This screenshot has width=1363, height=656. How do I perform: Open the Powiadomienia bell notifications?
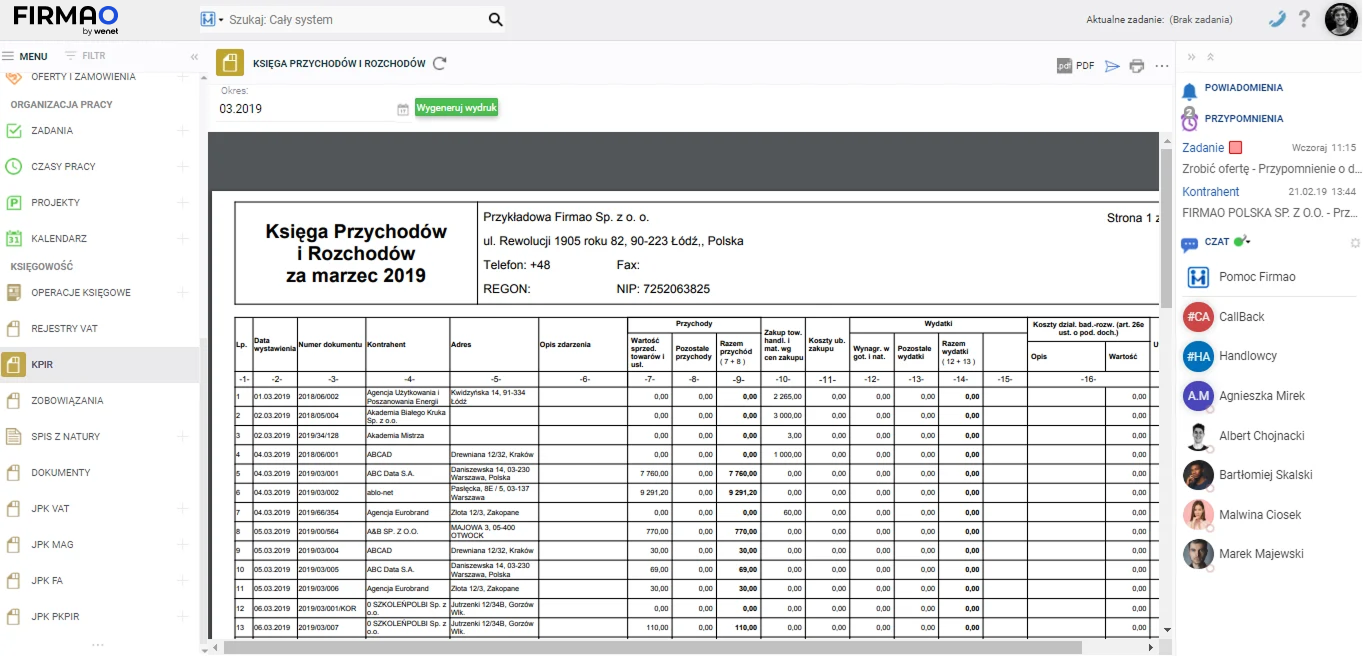coord(1189,90)
